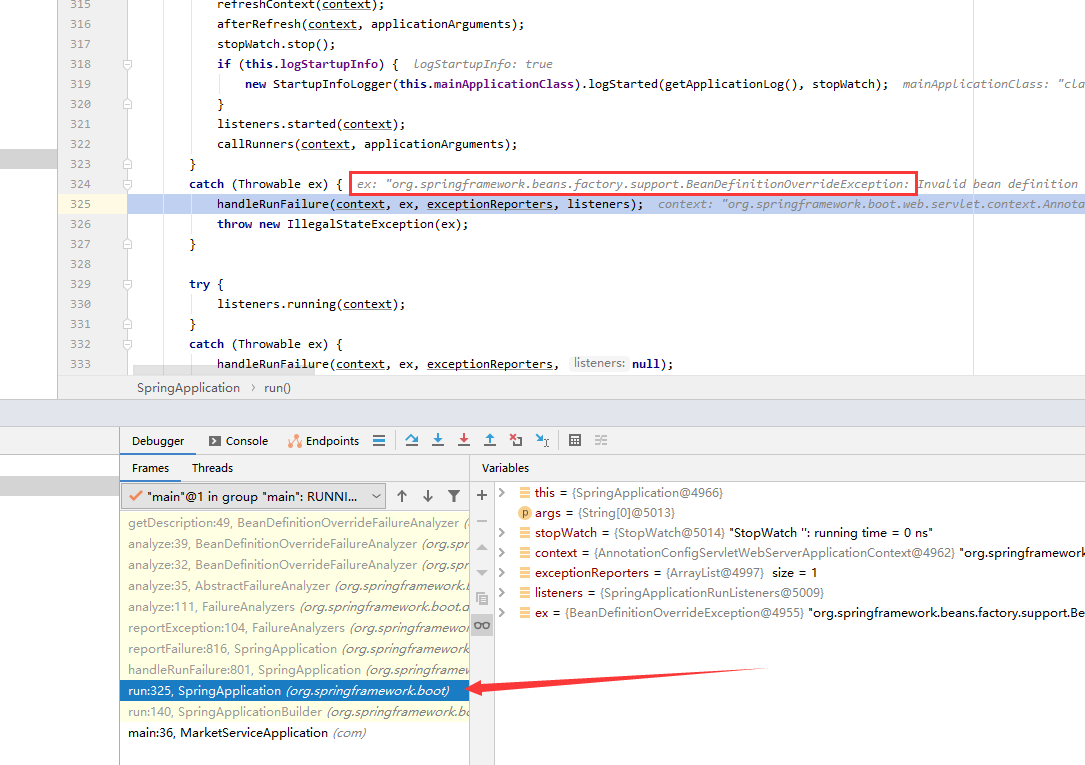Viewport: 1085px width, 765px height.
Task: Select frame reportException:104 FailureAnalyzers
Action: coord(295,628)
